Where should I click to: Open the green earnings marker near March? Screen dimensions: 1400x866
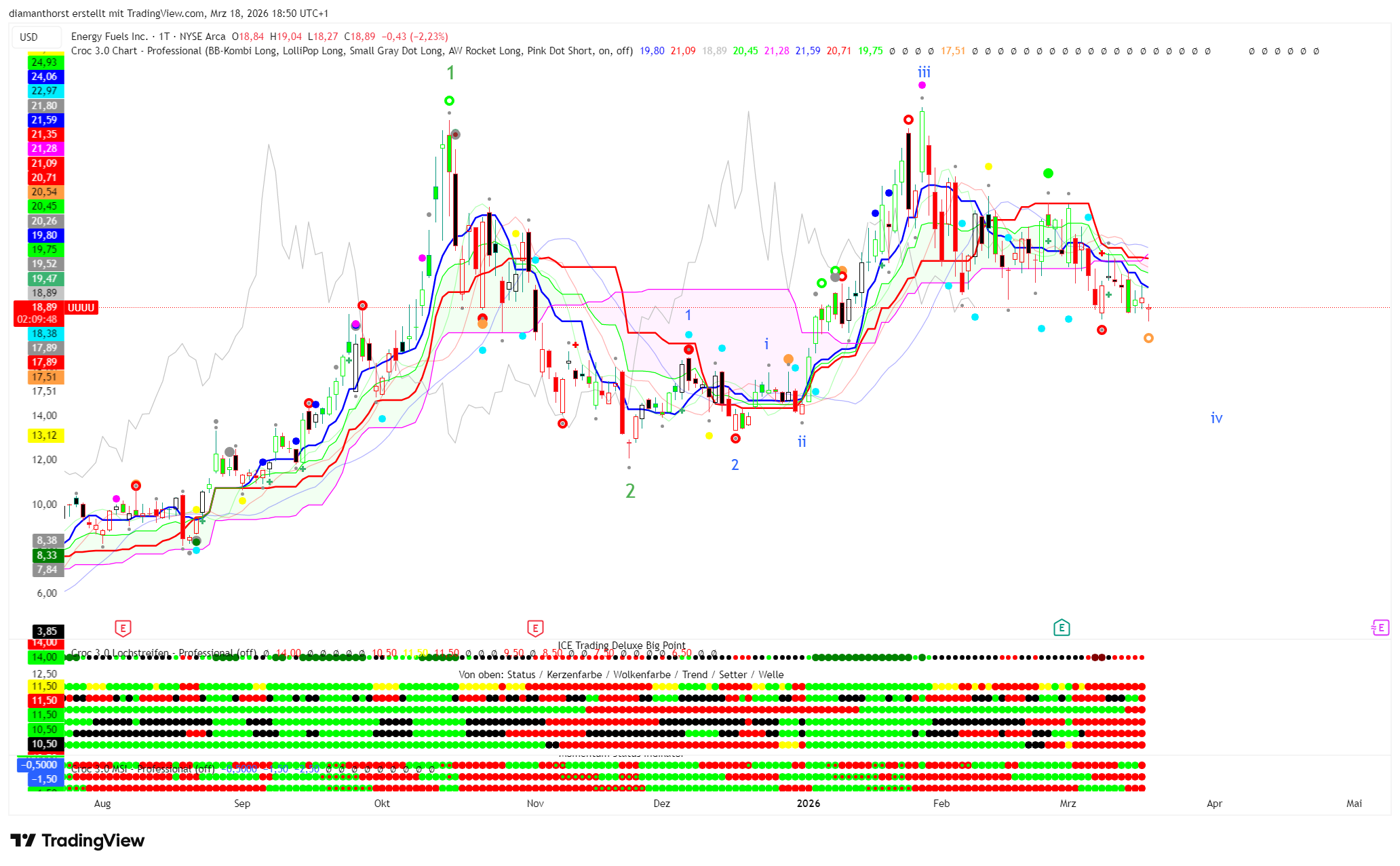click(x=1062, y=628)
